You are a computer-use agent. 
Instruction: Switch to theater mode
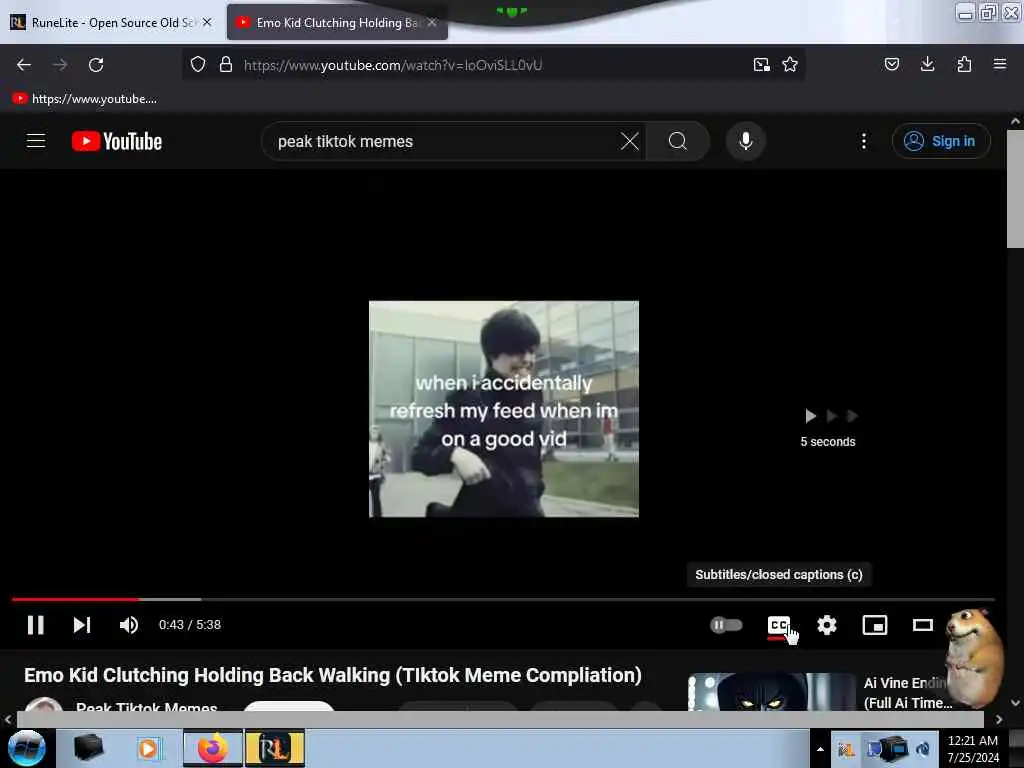(x=922, y=625)
